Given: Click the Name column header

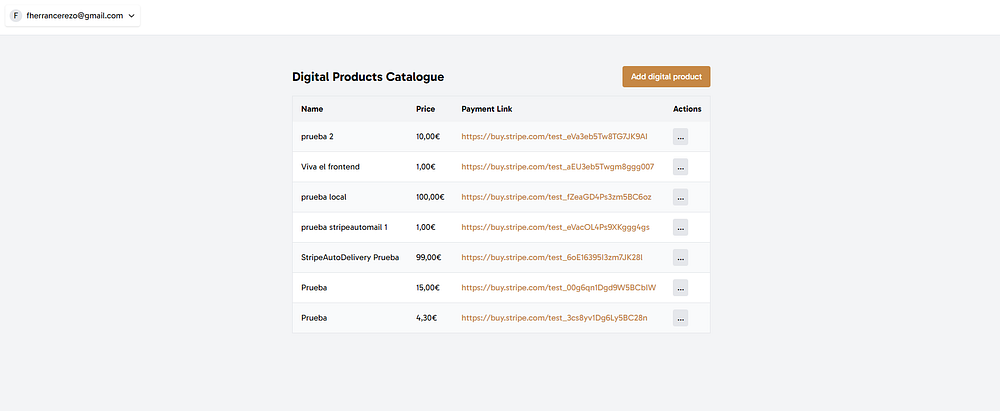Looking at the screenshot, I should (312, 109).
